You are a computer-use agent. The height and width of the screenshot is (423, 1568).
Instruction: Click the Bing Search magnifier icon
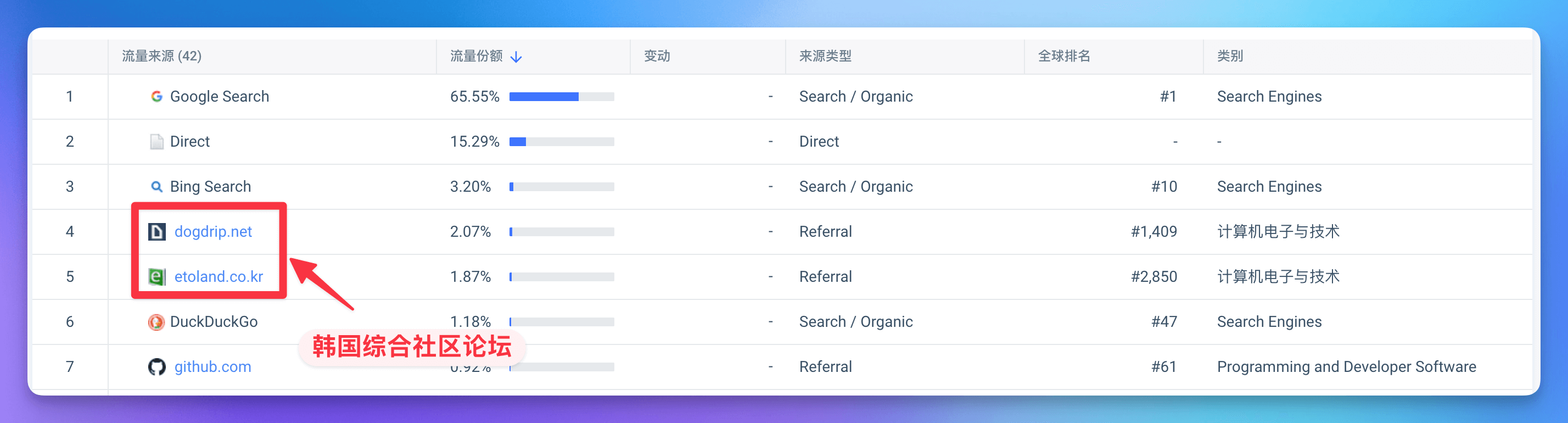(x=156, y=187)
